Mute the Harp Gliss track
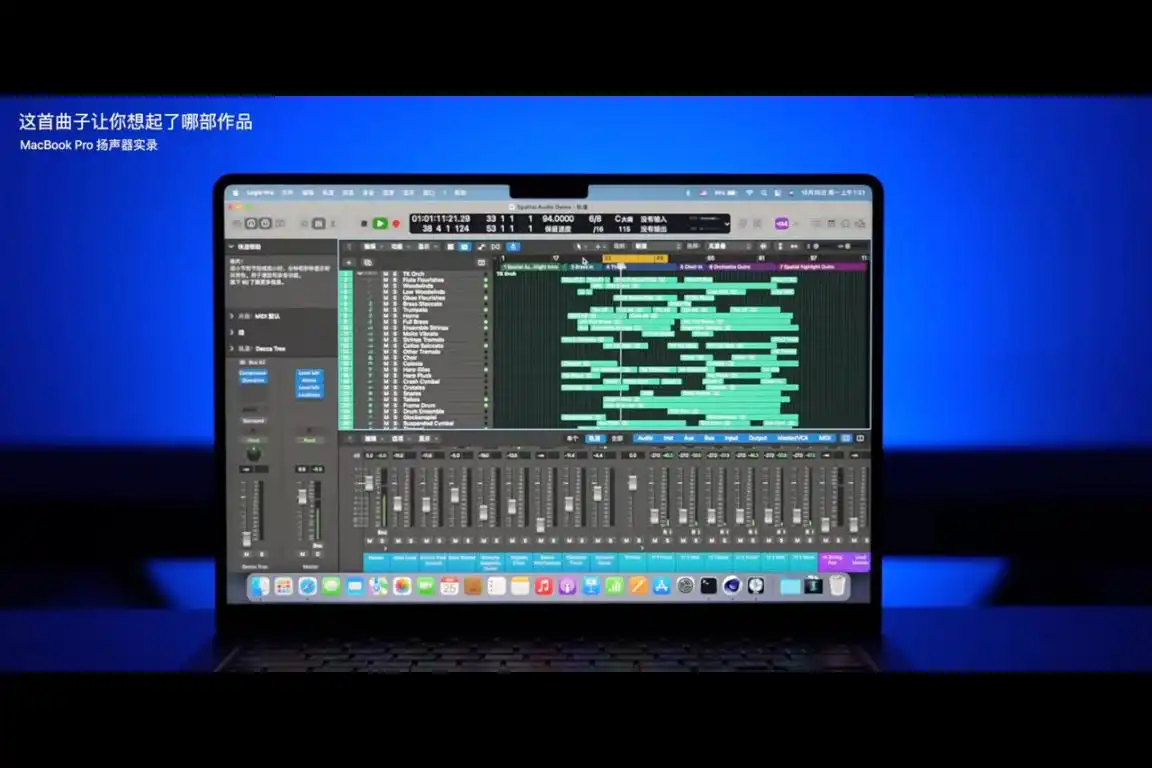 point(386,370)
